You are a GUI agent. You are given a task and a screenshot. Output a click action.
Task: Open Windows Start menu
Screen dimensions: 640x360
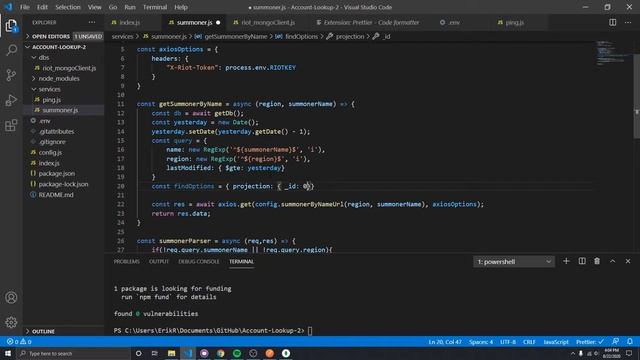click(x=8, y=353)
